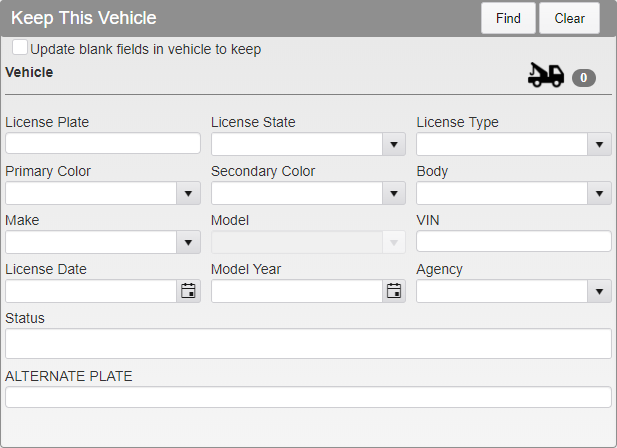Focus the License Plate text field

[103, 143]
